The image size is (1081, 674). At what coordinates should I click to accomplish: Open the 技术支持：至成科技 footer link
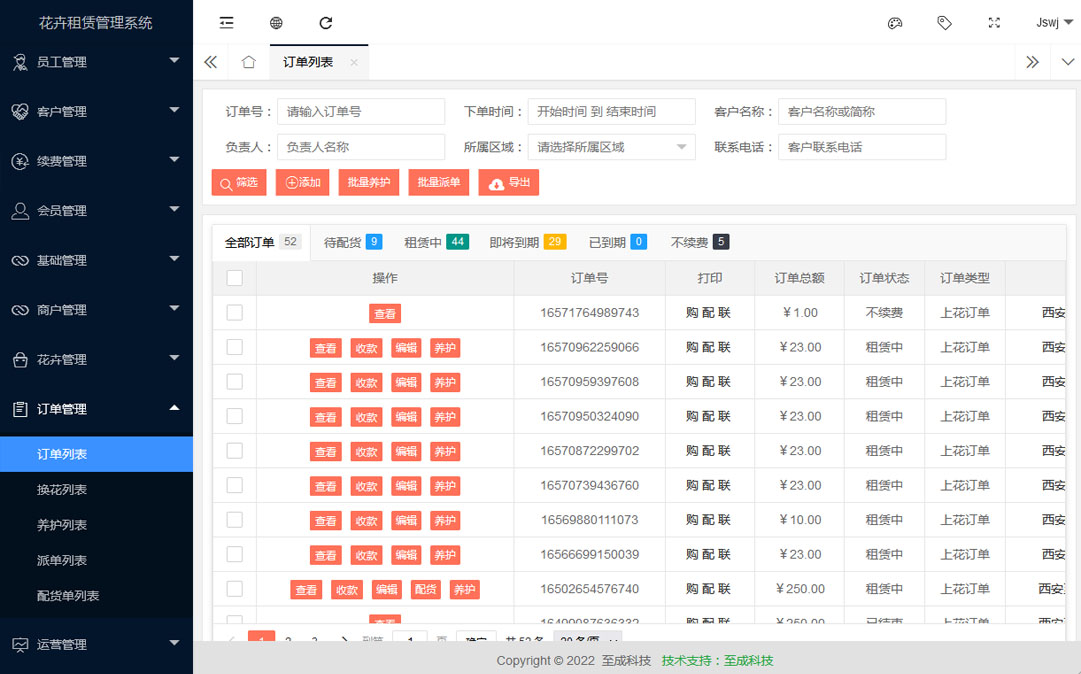pyautogui.click(x=717, y=661)
